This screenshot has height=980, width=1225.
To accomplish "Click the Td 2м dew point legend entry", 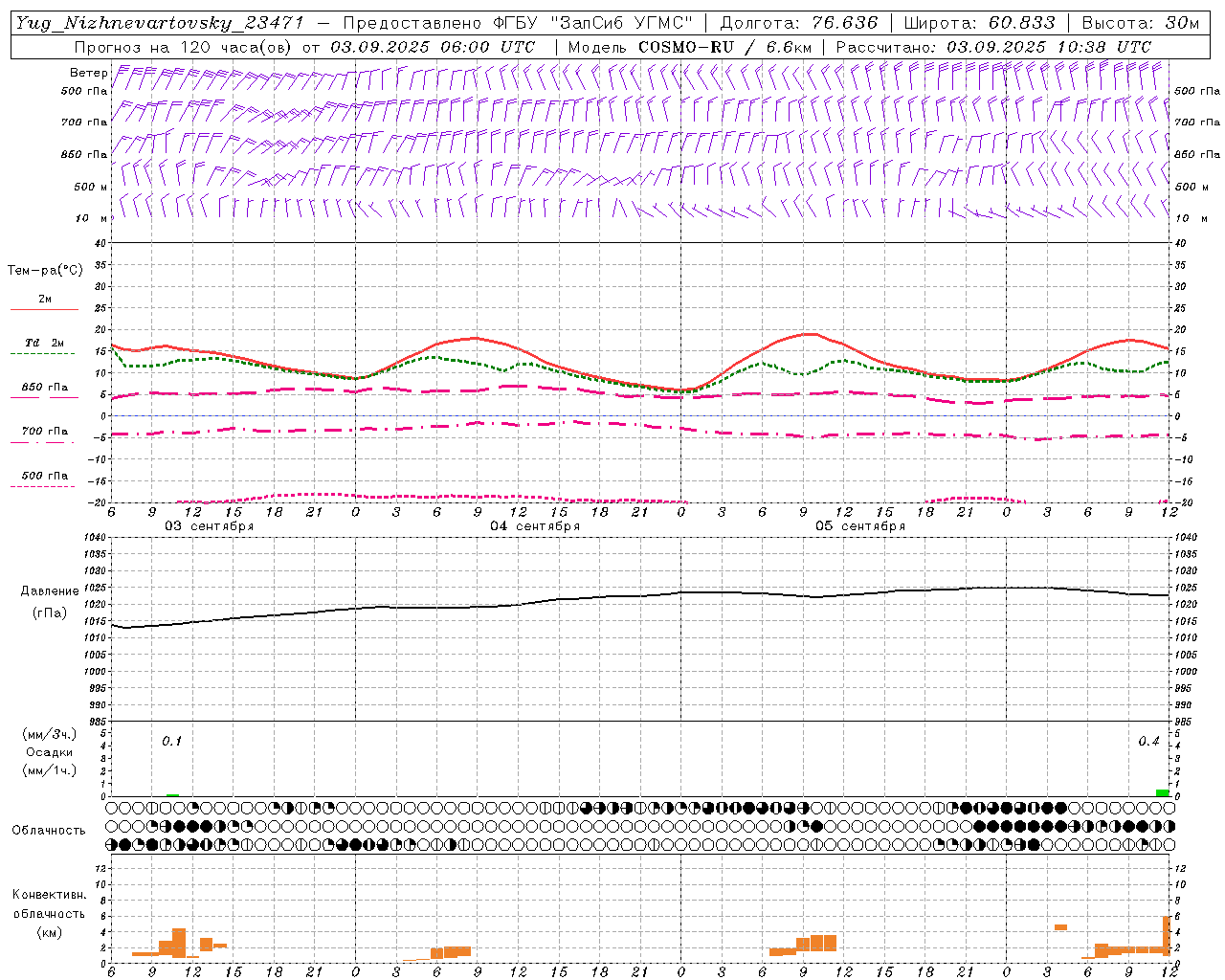I will pyautogui.click(x=44, y=343).
